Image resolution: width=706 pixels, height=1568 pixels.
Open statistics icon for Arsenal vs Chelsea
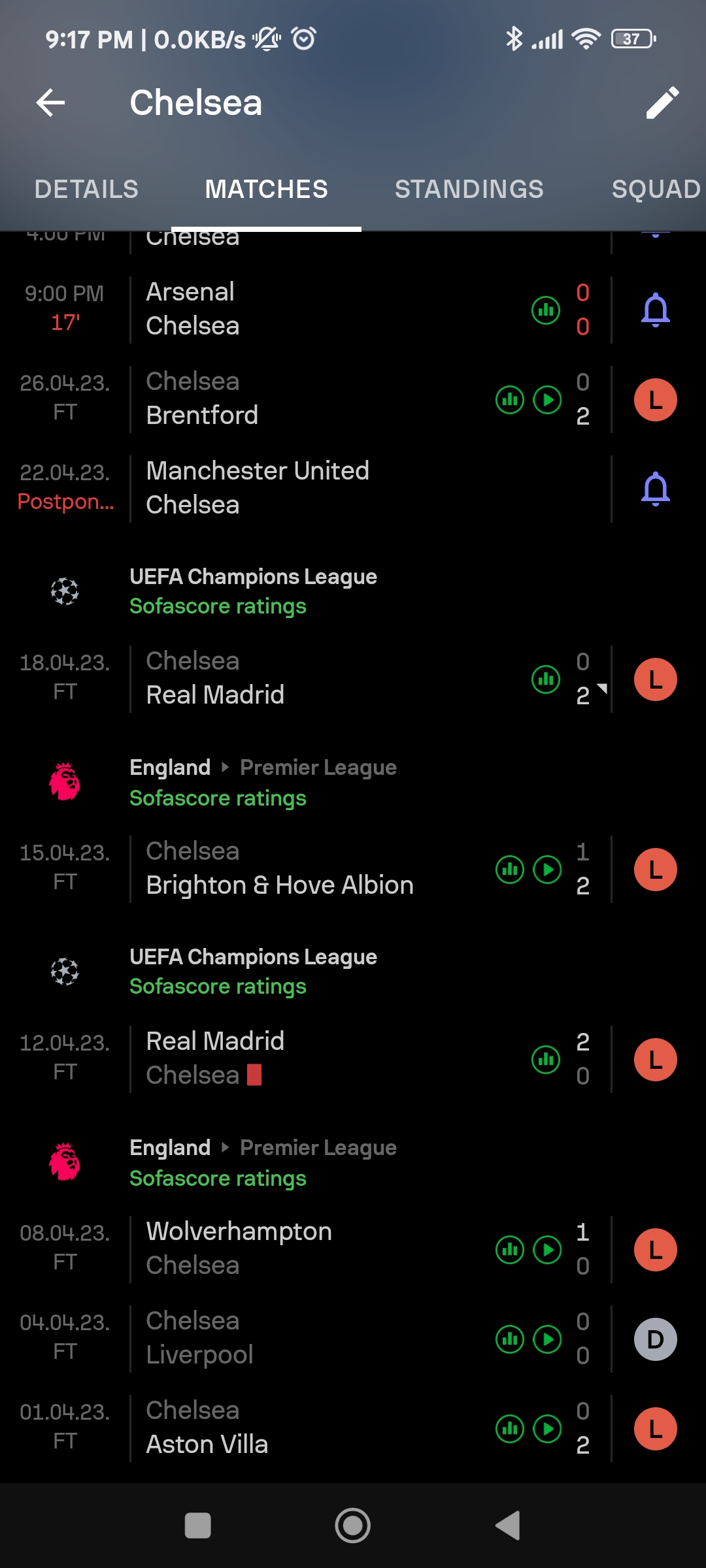[x=546, y=310]
